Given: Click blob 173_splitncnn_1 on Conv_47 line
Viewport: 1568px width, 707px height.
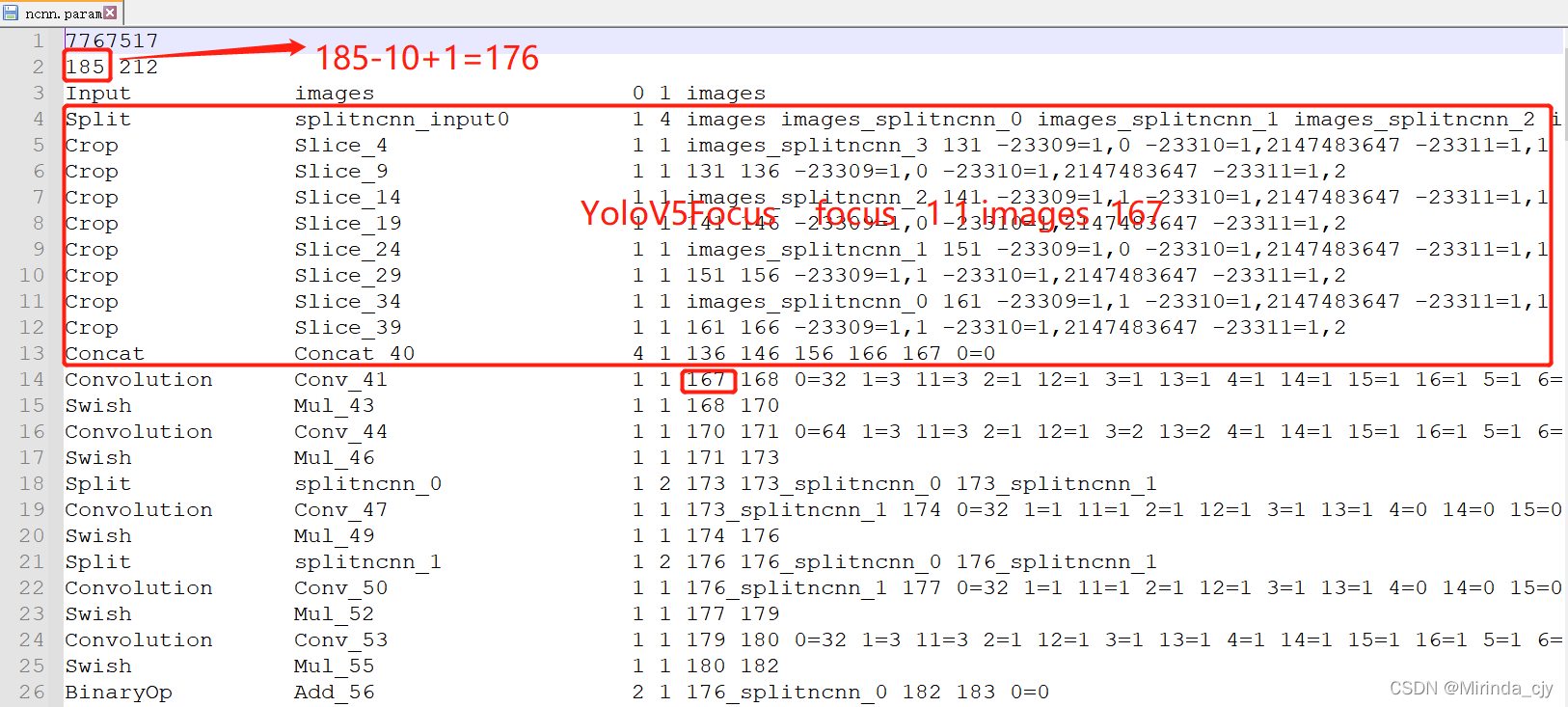Looking at the screenshot, I should coord(787,509).
